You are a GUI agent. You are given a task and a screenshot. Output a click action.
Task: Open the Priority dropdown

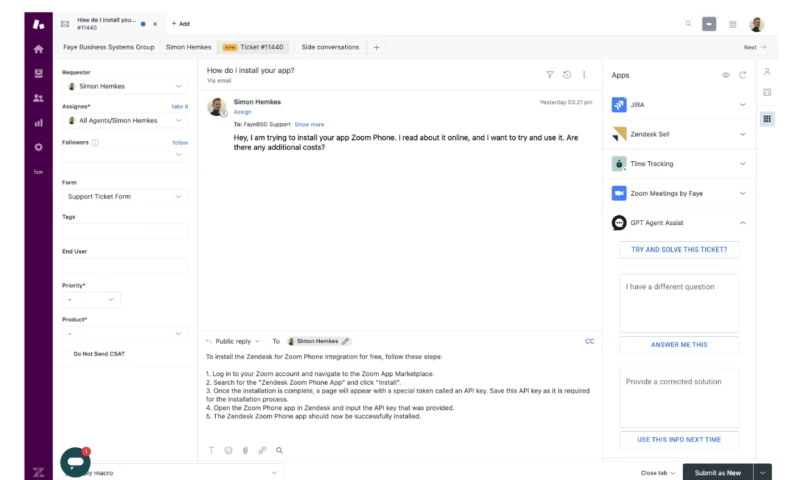pos(91,299)
